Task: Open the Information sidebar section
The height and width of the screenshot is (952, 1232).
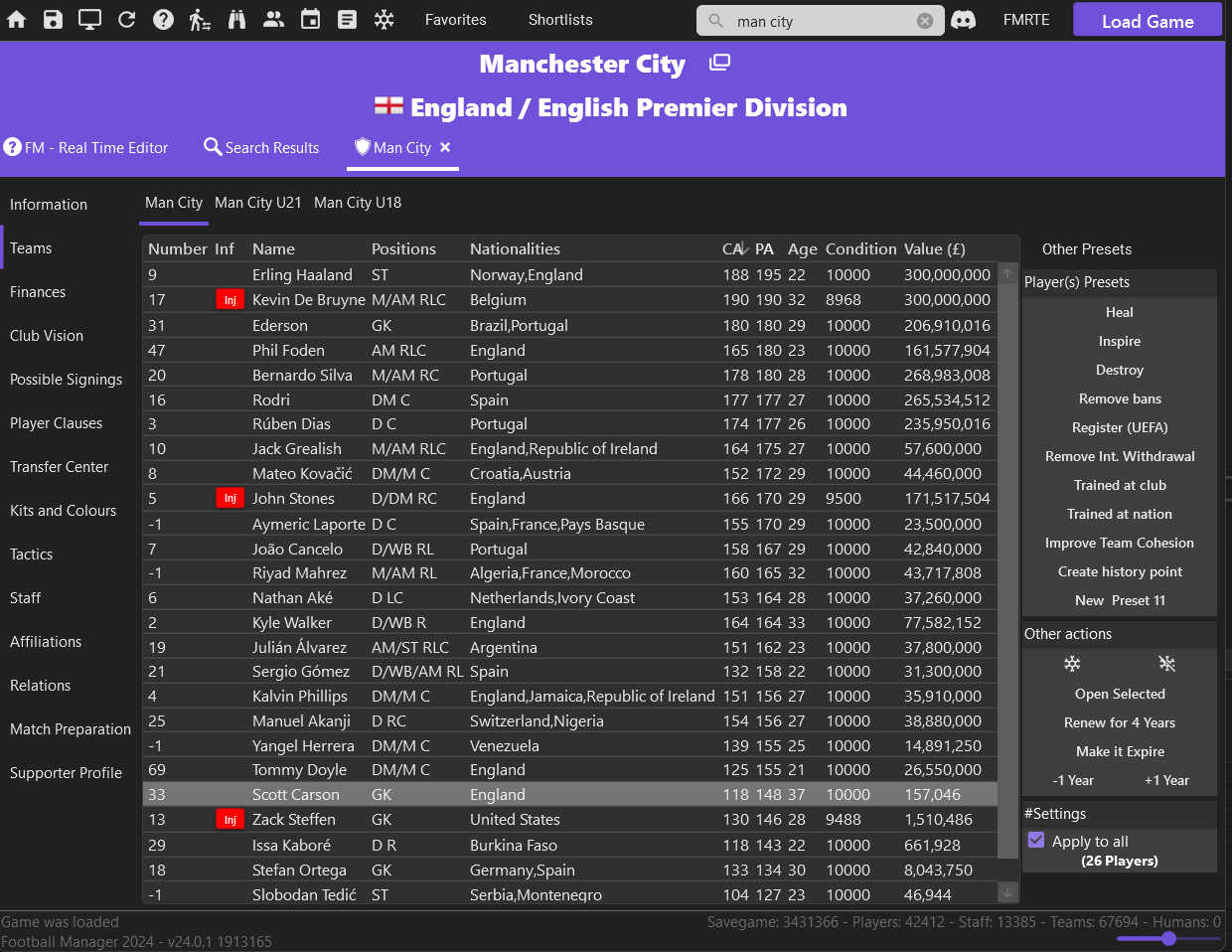Action: [49, 205]
